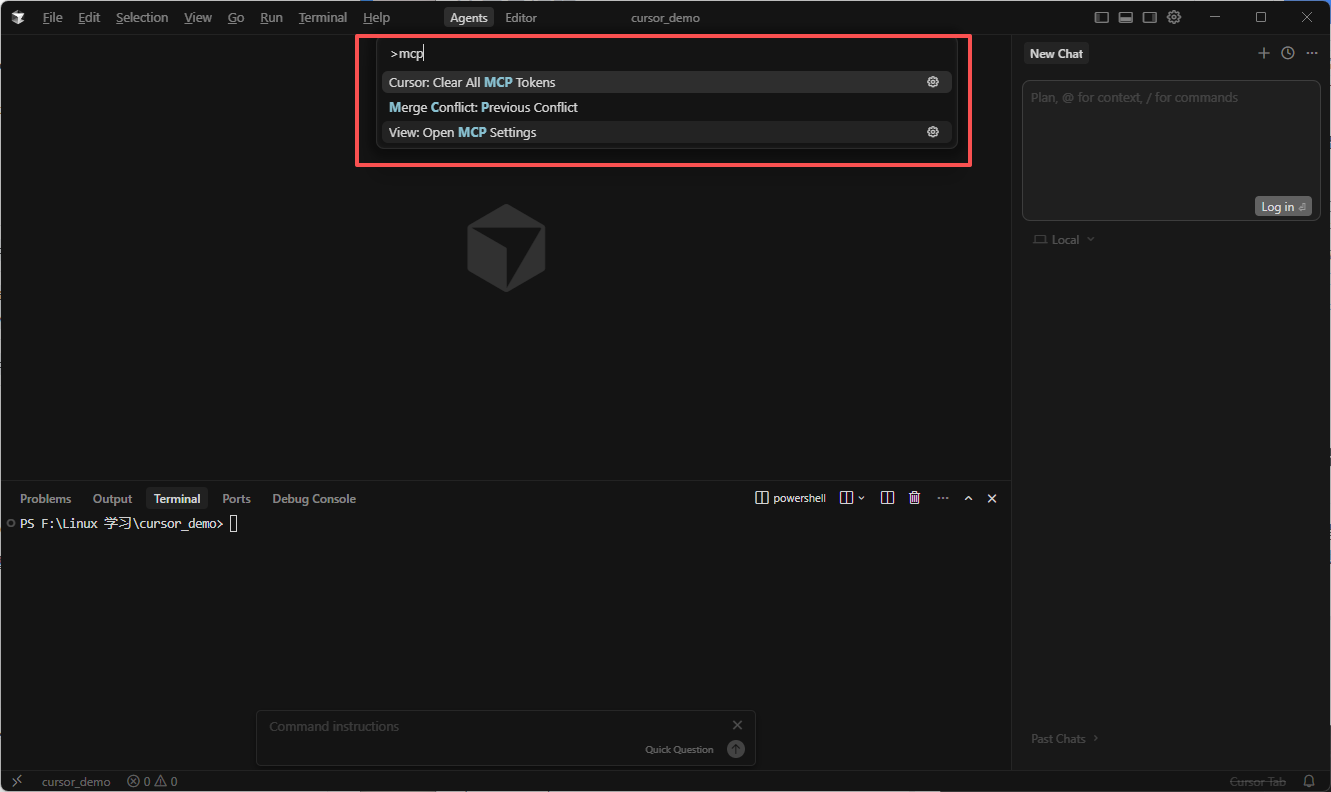Split the terminal using icon beside trash
The height and width of the screenshot is (792, 1331).
[887, 498]
